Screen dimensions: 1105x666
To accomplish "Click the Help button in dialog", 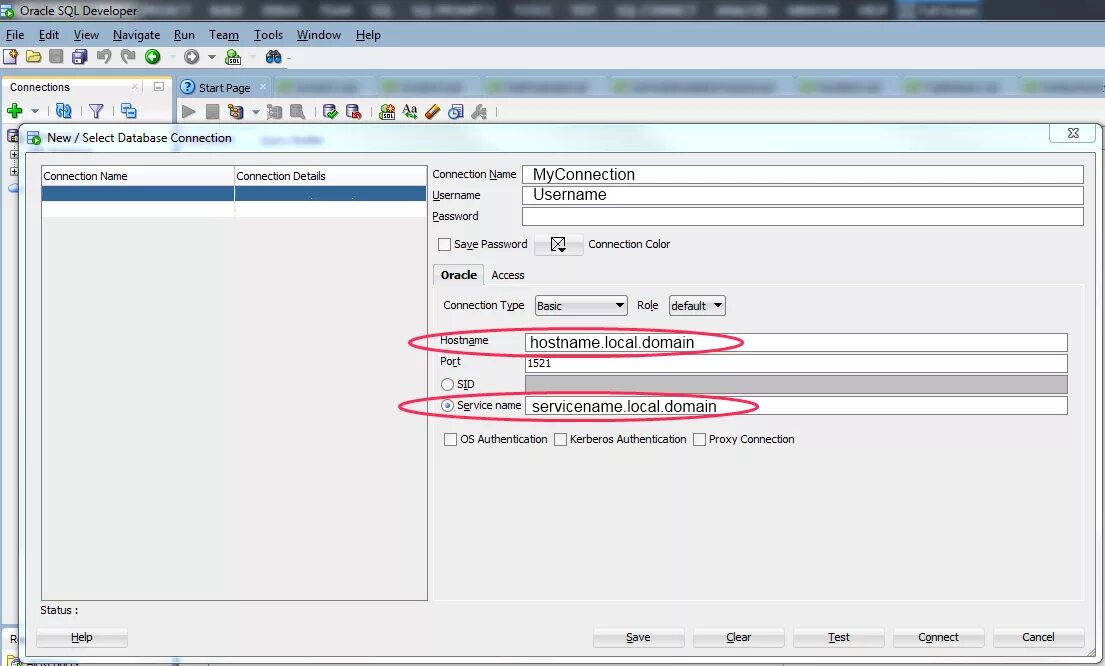I will pos(82,637).
